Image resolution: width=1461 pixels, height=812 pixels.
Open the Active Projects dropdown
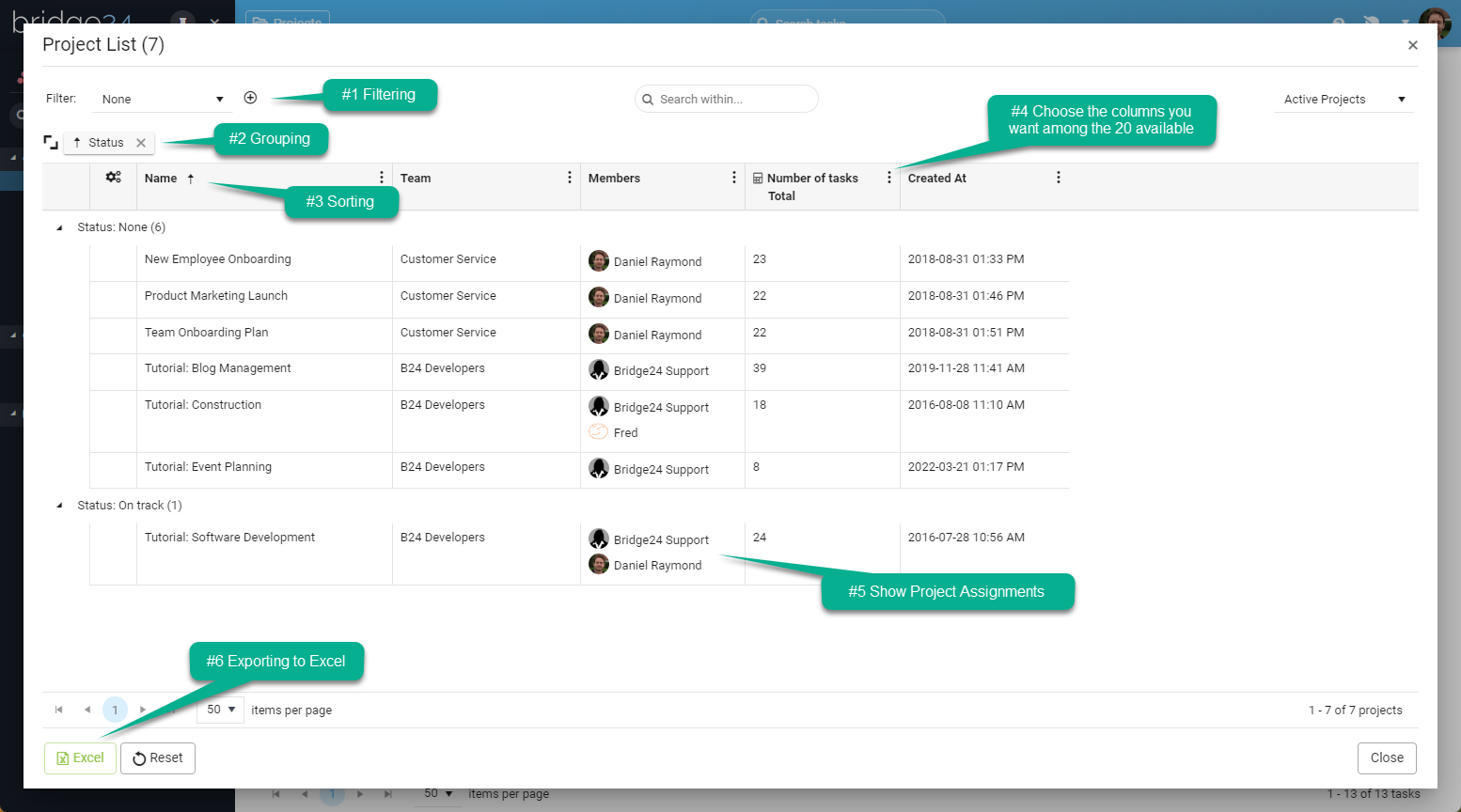click(1344, 99)
